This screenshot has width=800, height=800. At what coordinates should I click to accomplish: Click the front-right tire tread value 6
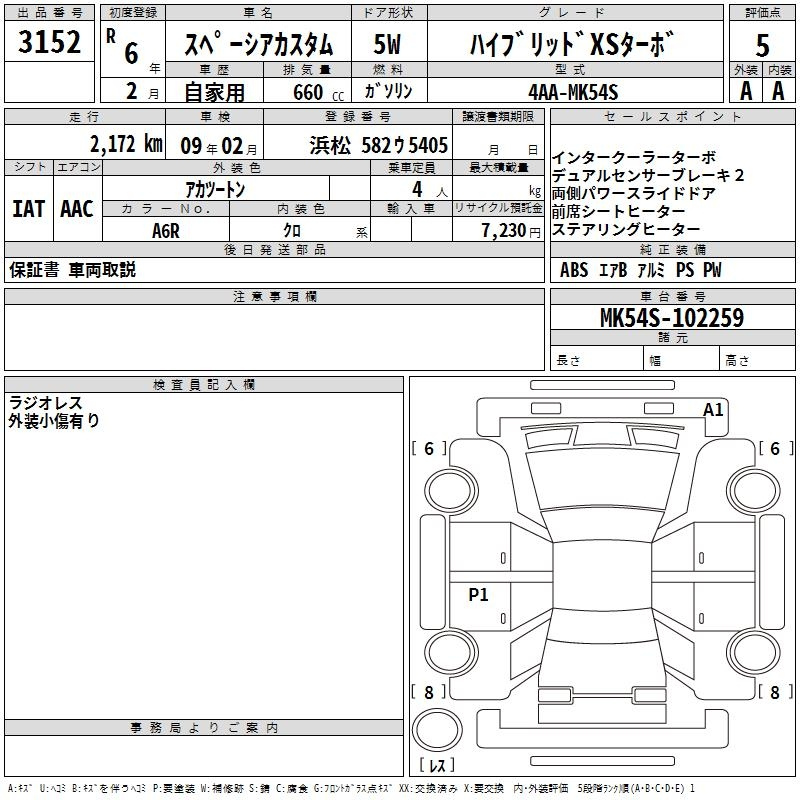[776, 448]
